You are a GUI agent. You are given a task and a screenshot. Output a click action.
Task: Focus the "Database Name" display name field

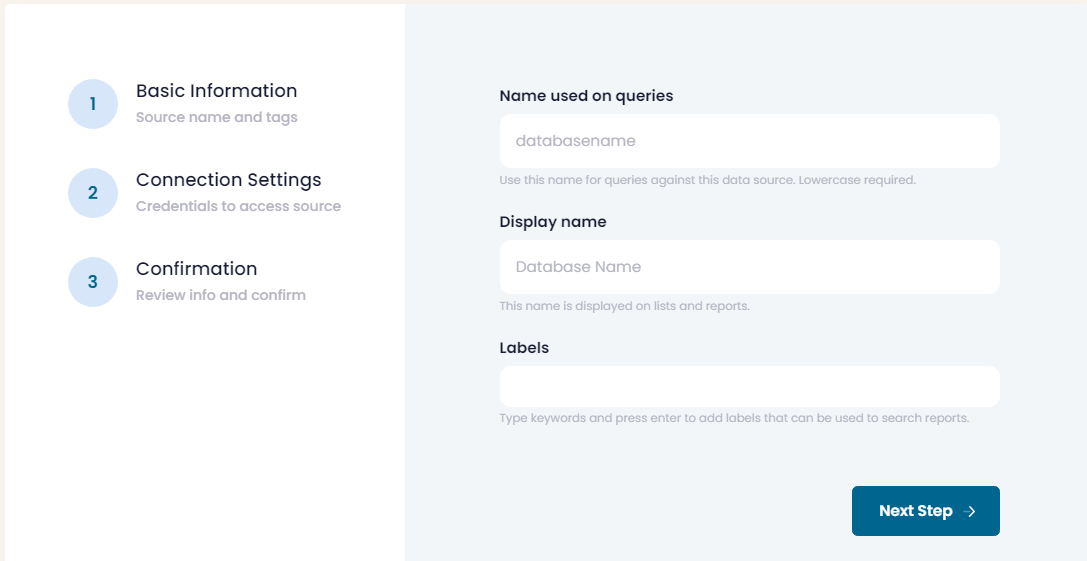click(x=749, y=267)
